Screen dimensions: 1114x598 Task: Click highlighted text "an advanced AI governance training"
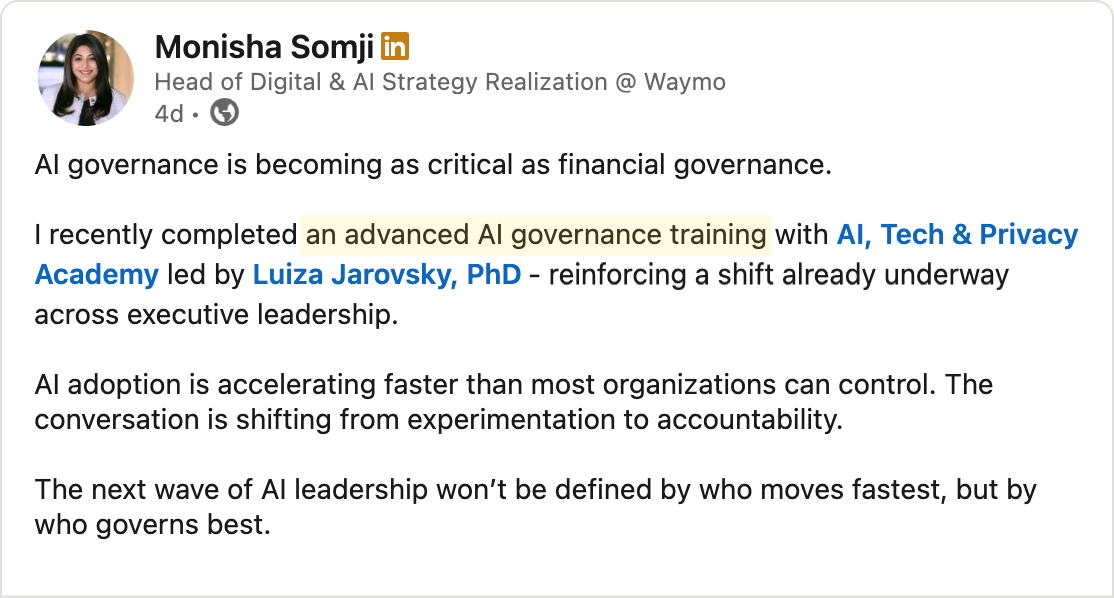[x=535, y=235]
